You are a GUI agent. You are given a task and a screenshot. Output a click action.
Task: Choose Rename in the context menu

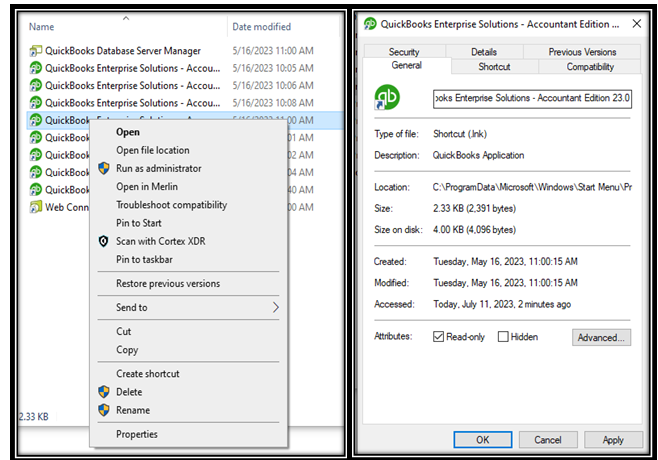pyautogui.click(x=133, y=410)
